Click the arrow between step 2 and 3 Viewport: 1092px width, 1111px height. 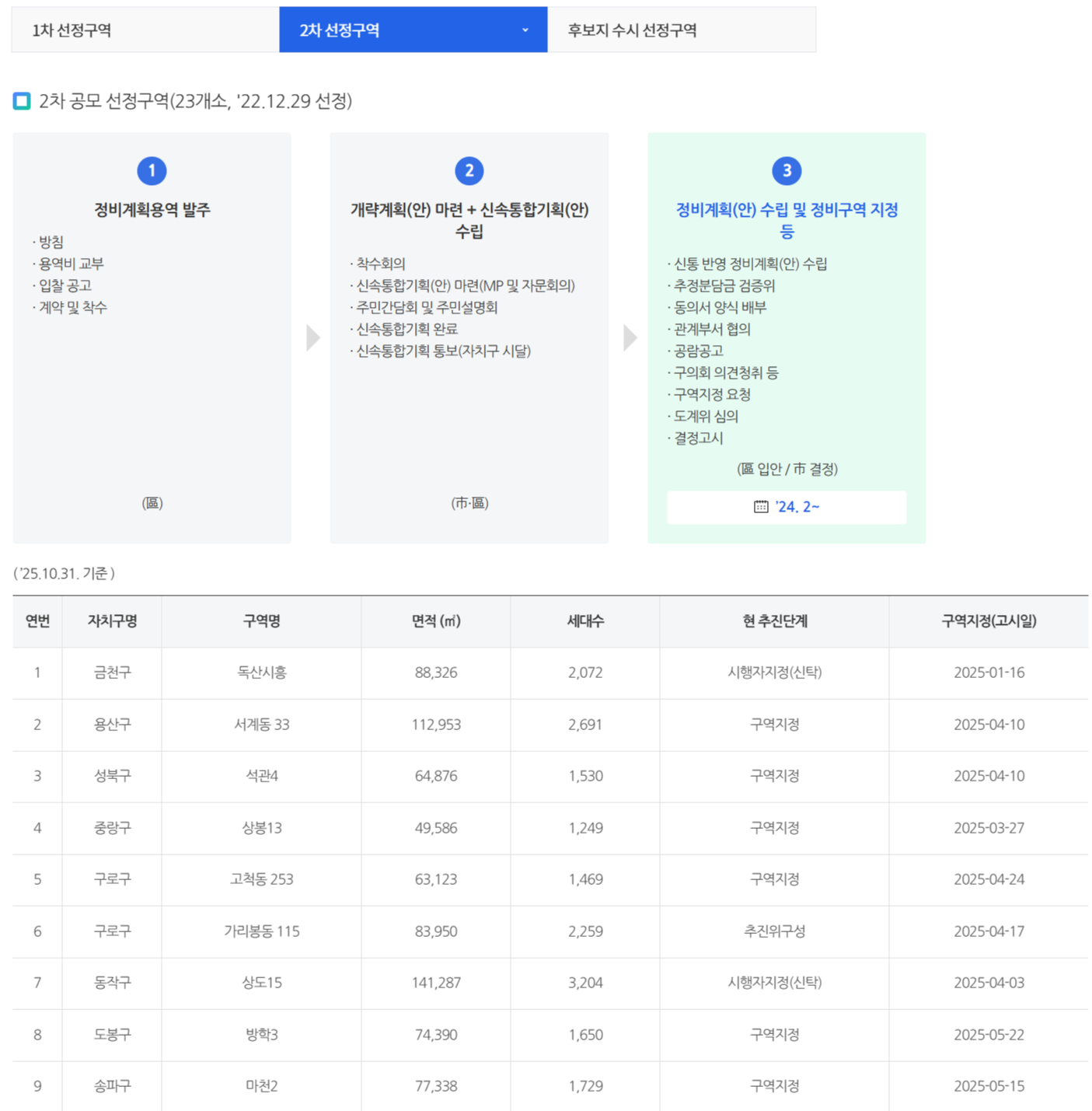630,338
